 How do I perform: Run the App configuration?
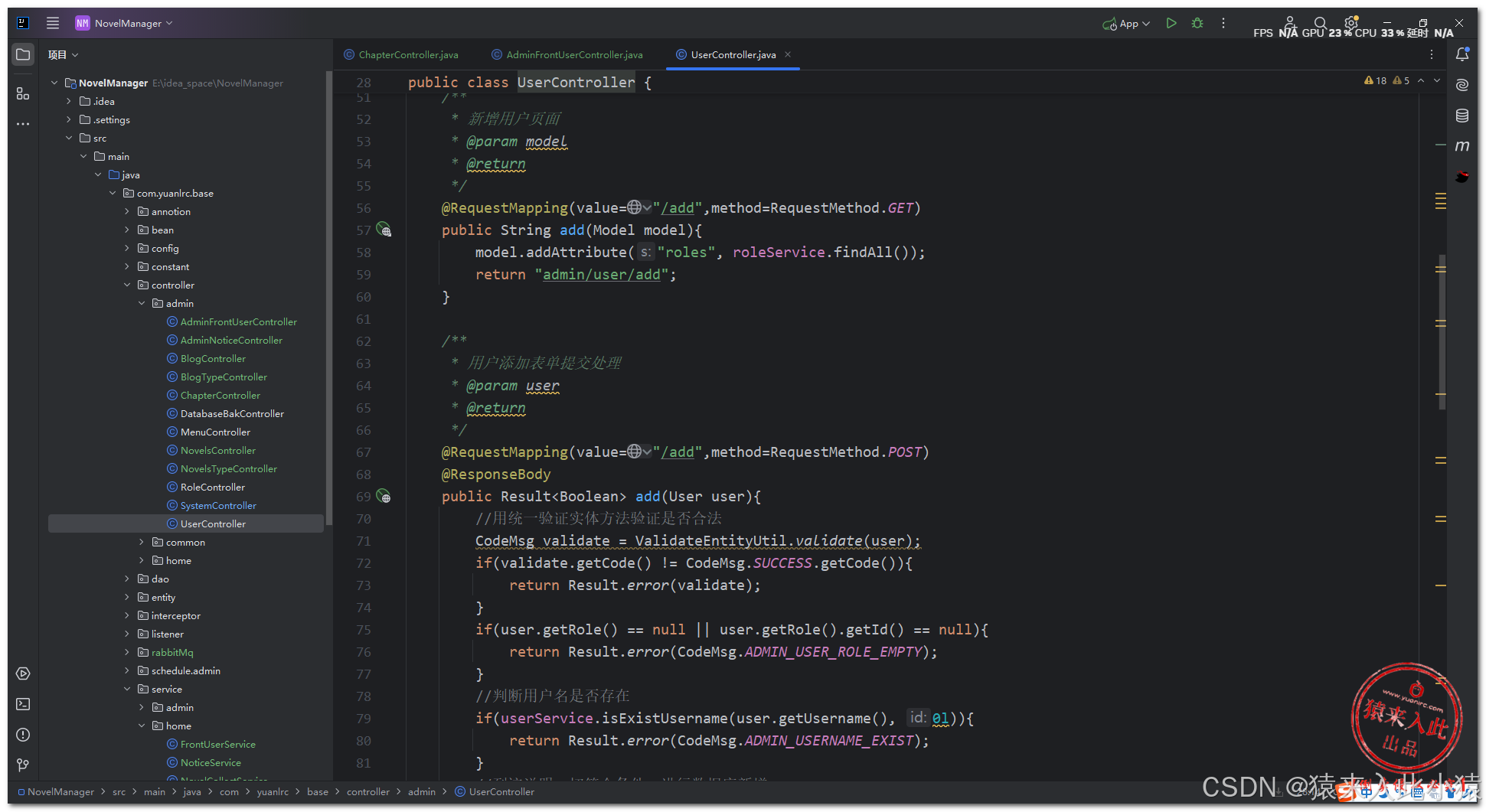[1171, 23]
